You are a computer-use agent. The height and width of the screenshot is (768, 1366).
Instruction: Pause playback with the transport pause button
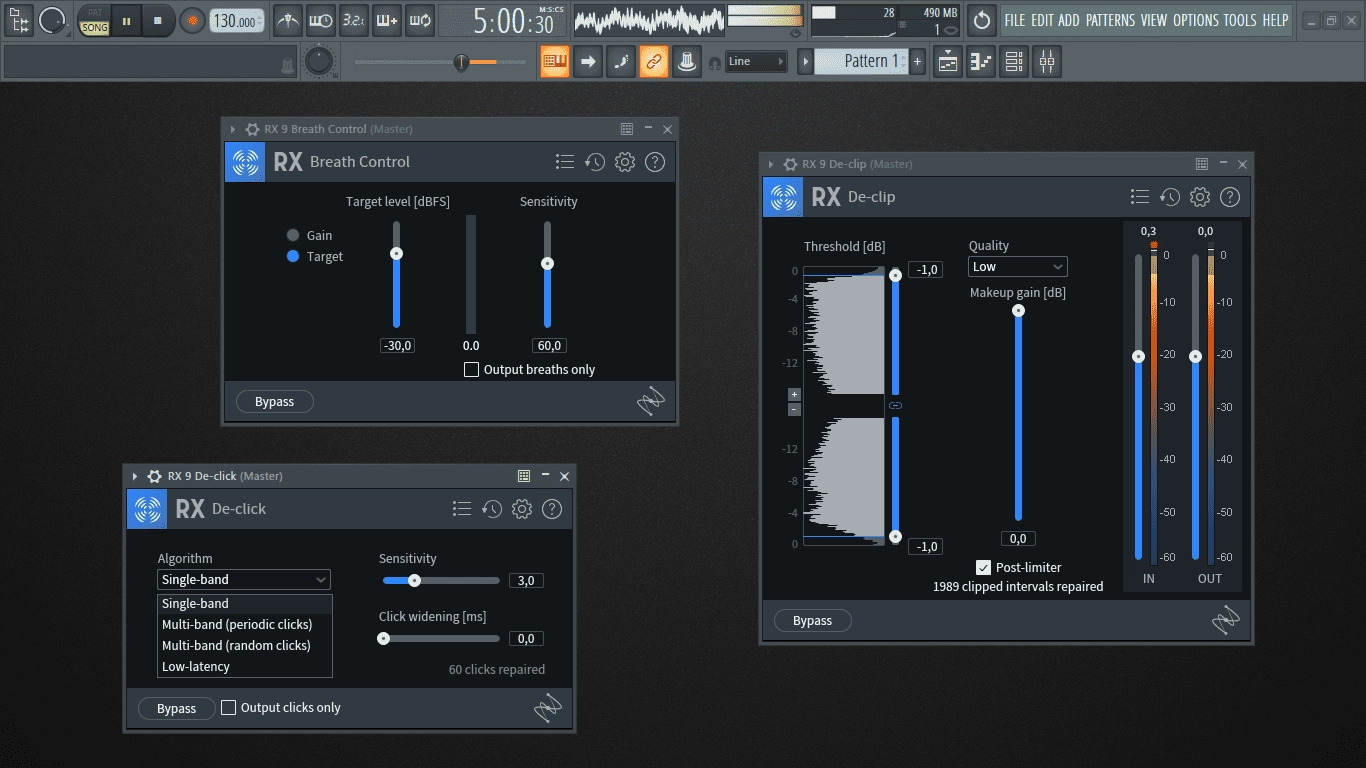[126, 20]
